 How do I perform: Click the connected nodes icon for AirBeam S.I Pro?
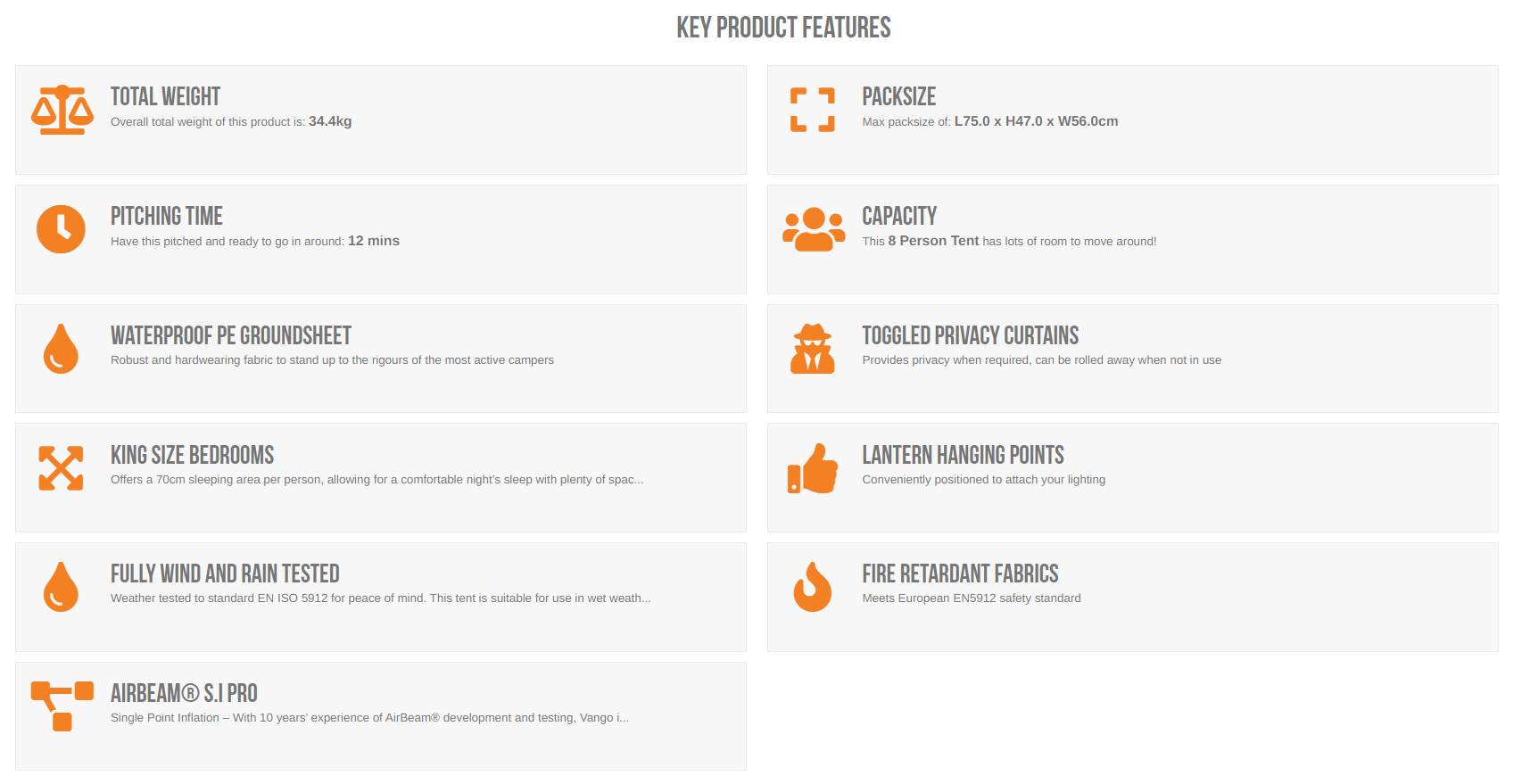[62, 706]
